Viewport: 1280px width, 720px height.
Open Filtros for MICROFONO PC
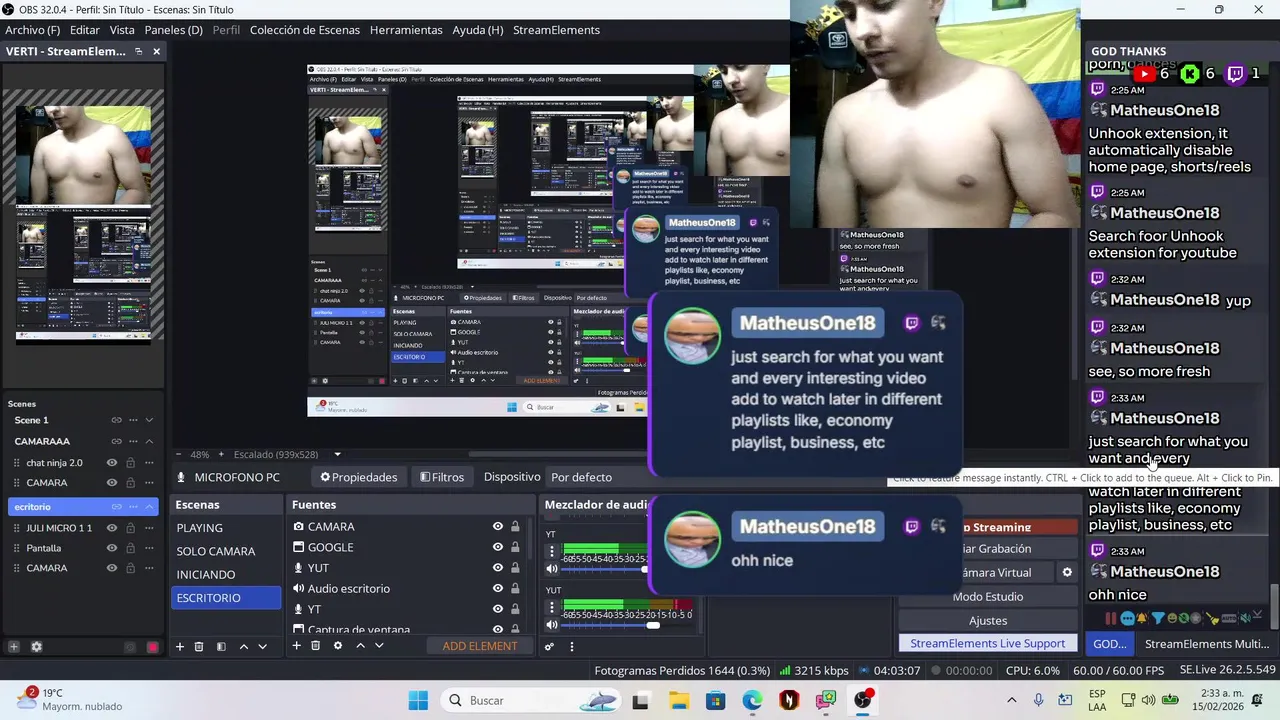pos(442,477)
